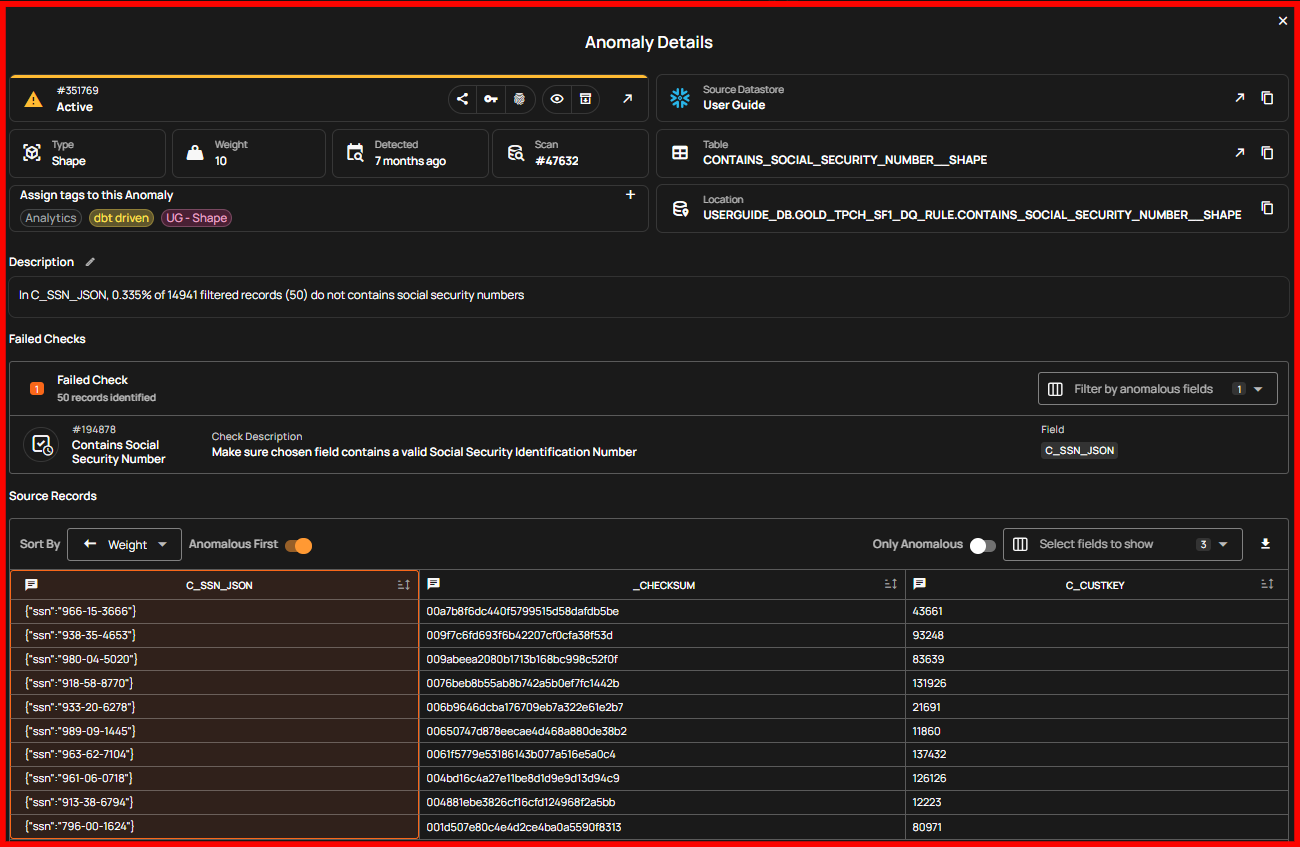
Task: Open the Sort By Weight dropdown
Action: coord(125,545)
